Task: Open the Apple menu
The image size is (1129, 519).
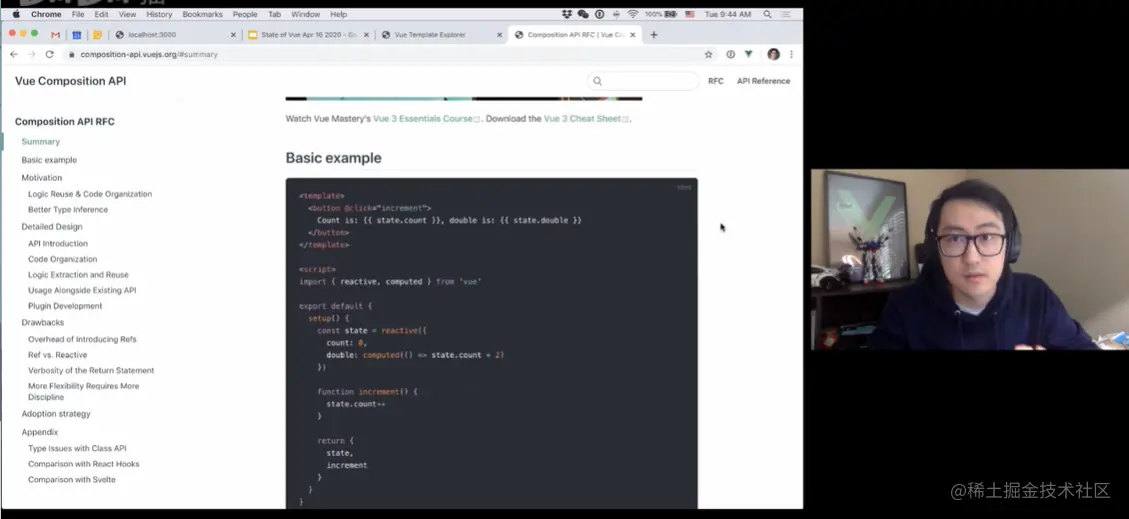Action: (x=16, y=14)
